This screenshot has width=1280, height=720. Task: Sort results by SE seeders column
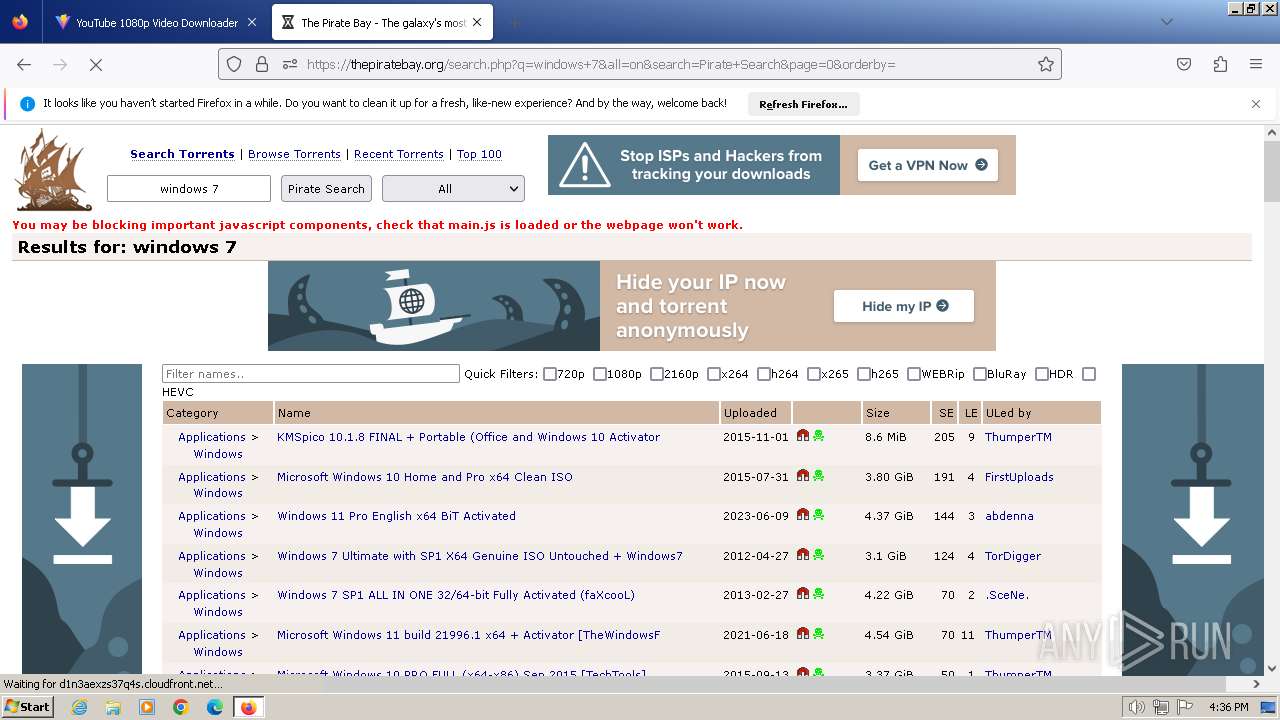coord(946,413)
